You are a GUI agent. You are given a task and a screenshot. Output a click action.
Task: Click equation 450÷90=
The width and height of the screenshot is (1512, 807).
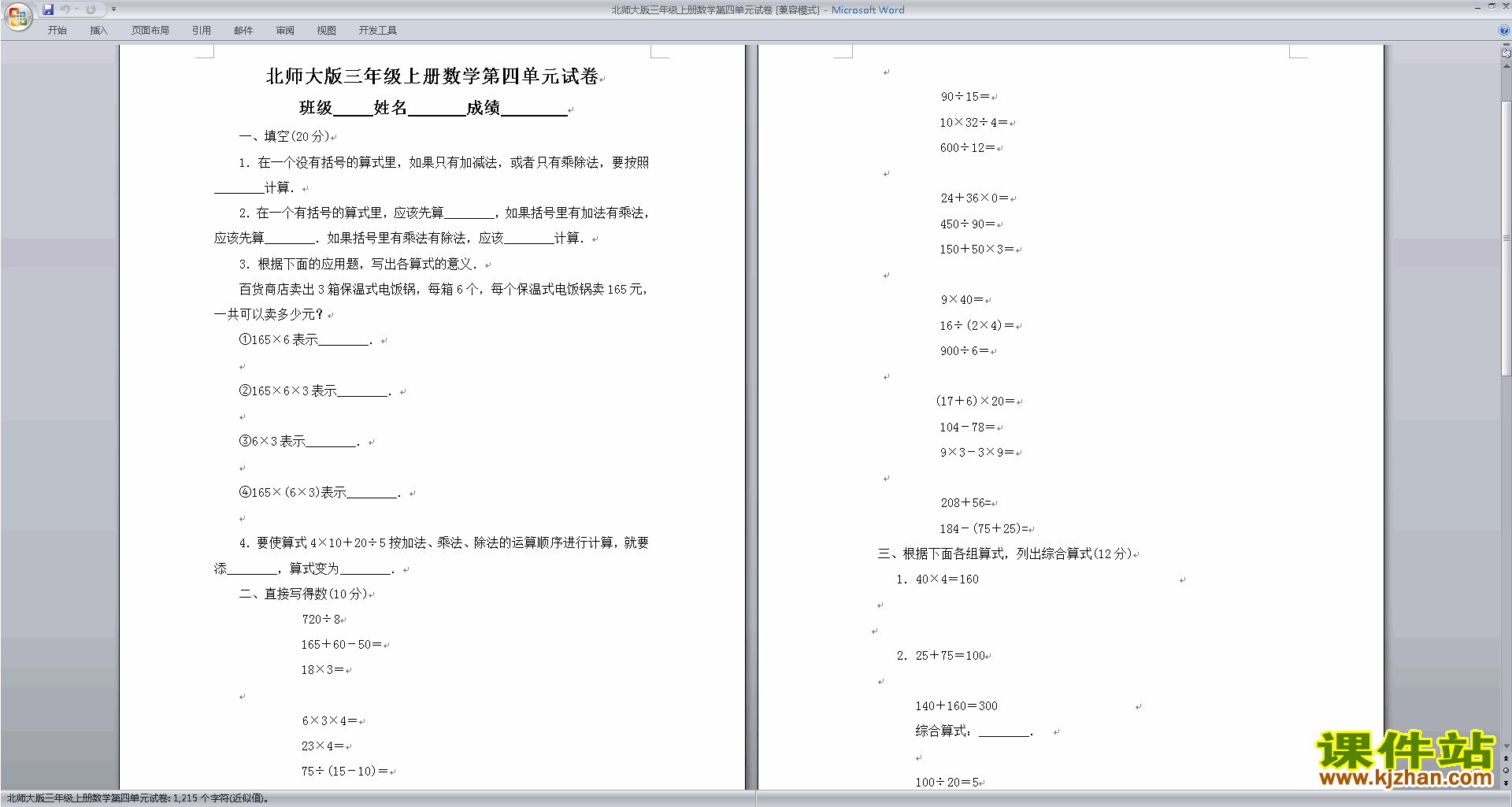point(967,224)
